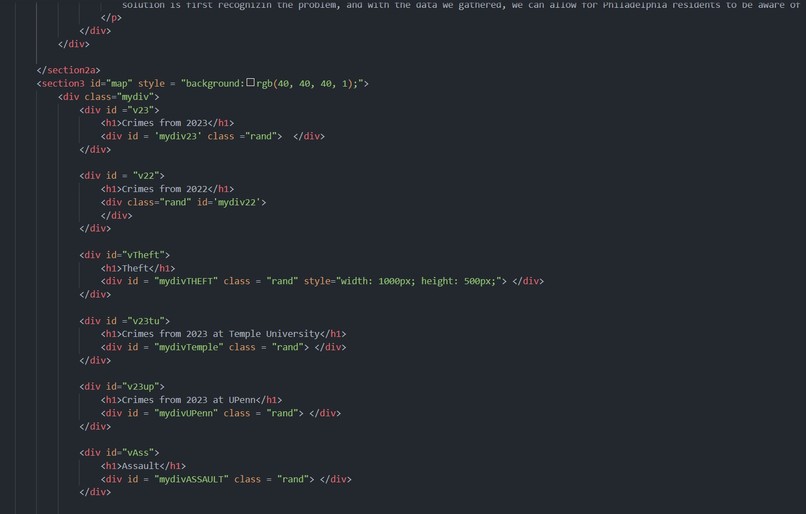Click the closing p tag line

coord(111,17)
